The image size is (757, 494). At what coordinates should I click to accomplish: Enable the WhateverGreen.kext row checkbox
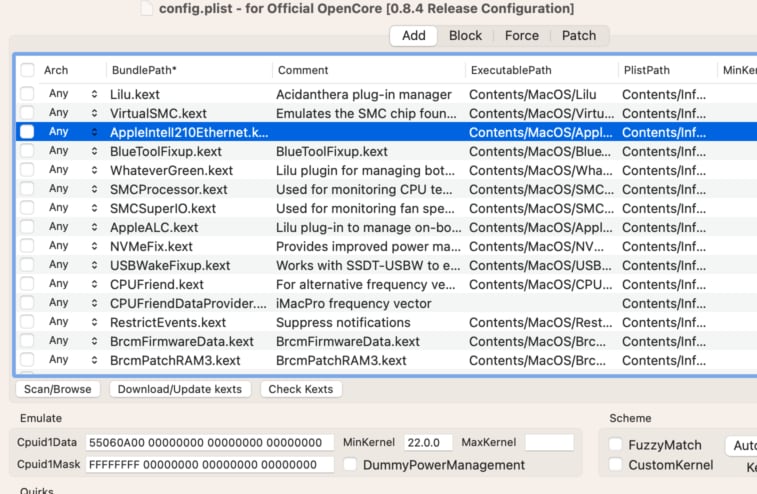coord(28,169)
